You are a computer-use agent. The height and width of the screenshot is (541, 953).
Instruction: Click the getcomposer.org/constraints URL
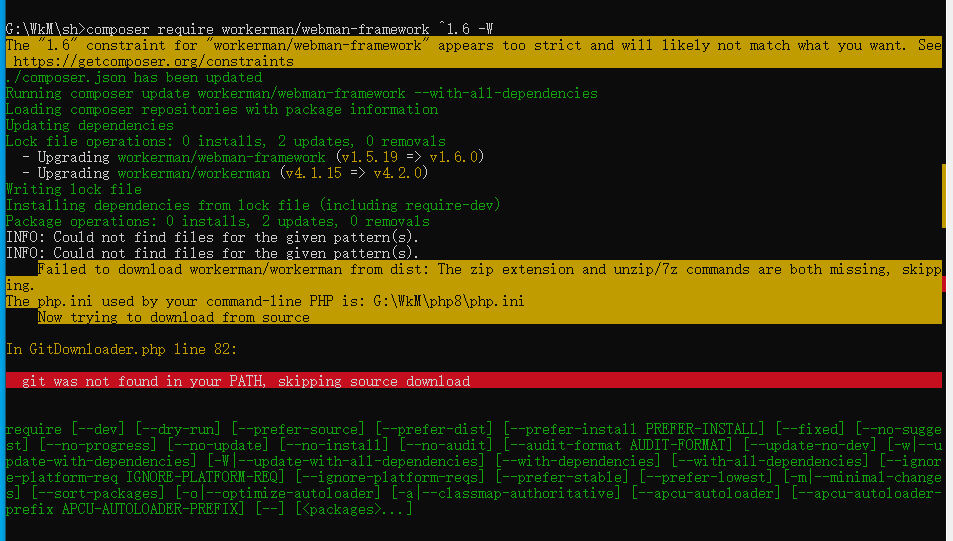[153, 61]
